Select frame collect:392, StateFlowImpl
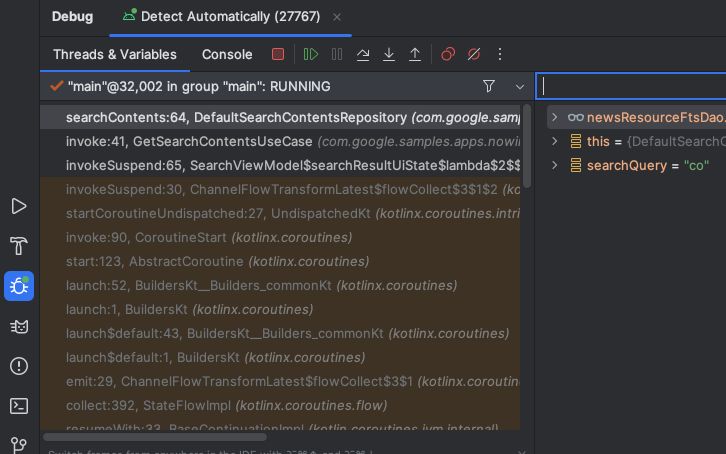This screenshot has width=726, height=454. pos(281,406)
